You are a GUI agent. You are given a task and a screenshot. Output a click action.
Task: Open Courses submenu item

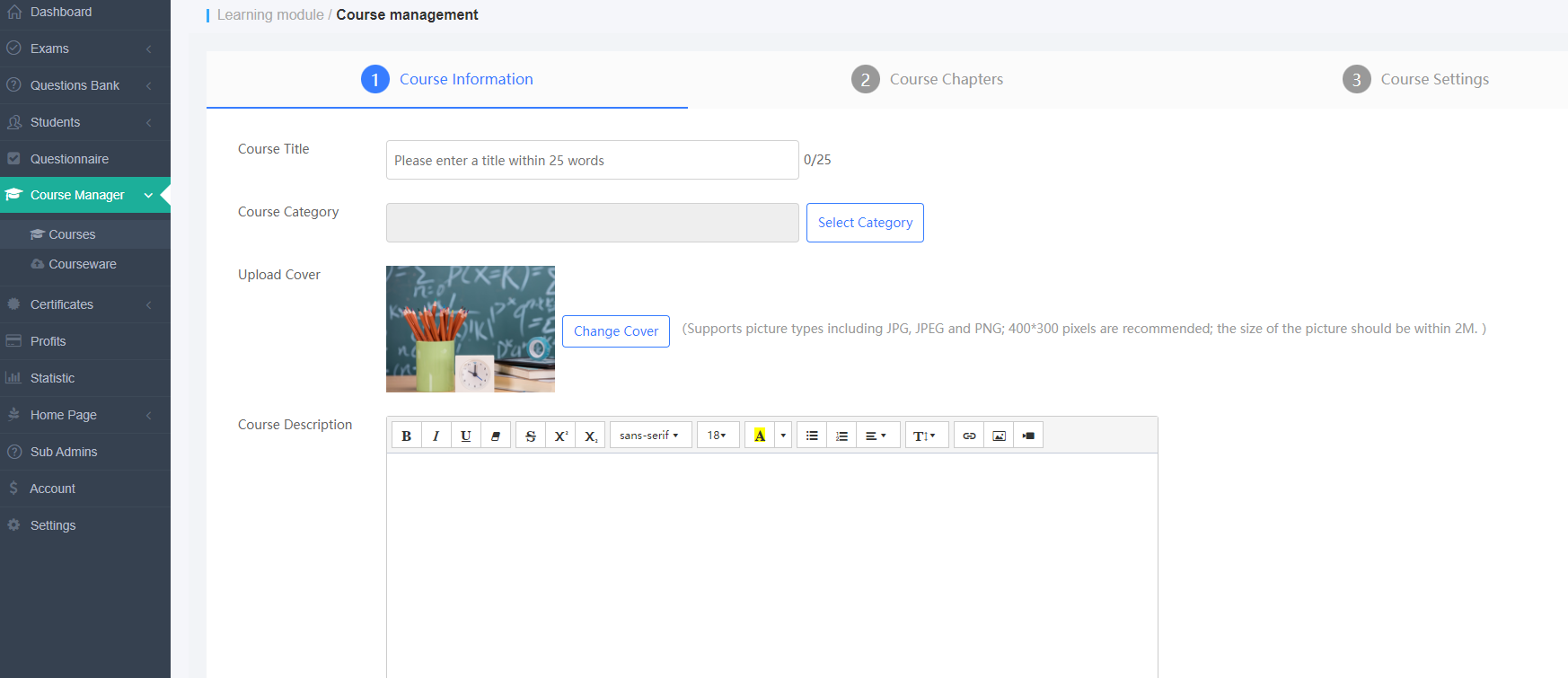point(85,234)
